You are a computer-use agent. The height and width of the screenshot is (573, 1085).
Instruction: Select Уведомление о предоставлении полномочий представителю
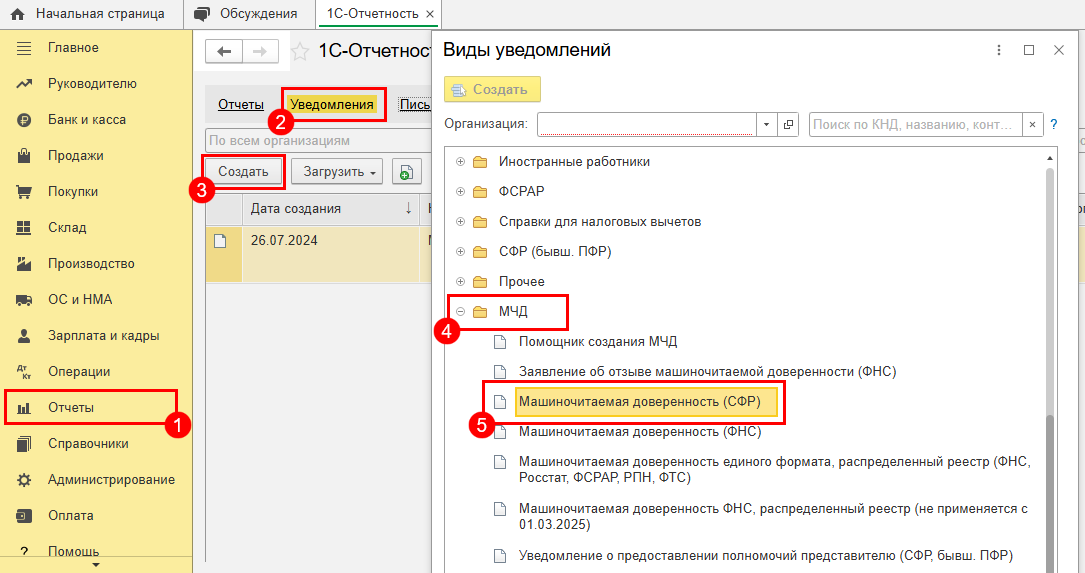pos(766,556)
